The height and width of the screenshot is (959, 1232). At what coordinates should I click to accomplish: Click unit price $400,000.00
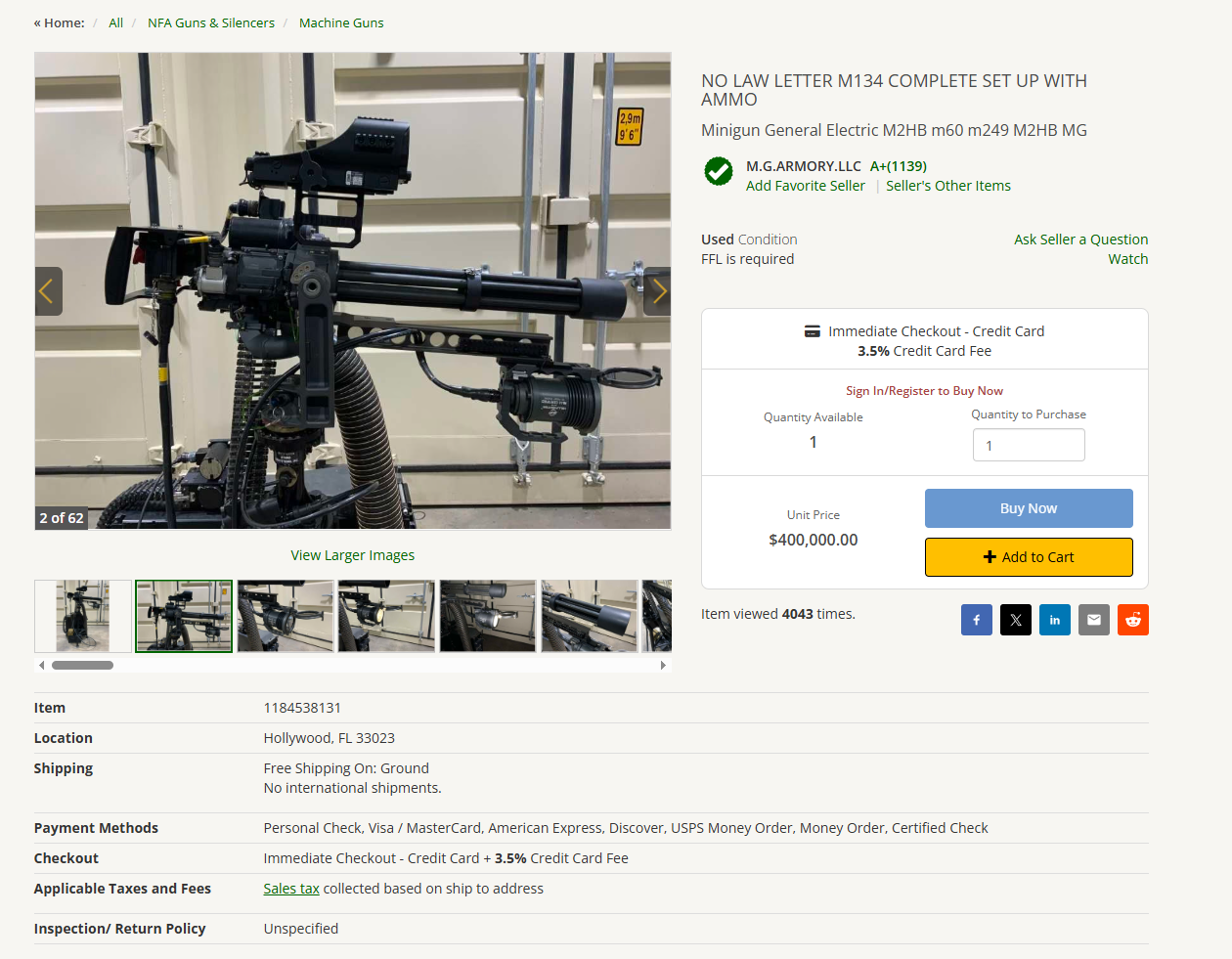tap(814, 540)
